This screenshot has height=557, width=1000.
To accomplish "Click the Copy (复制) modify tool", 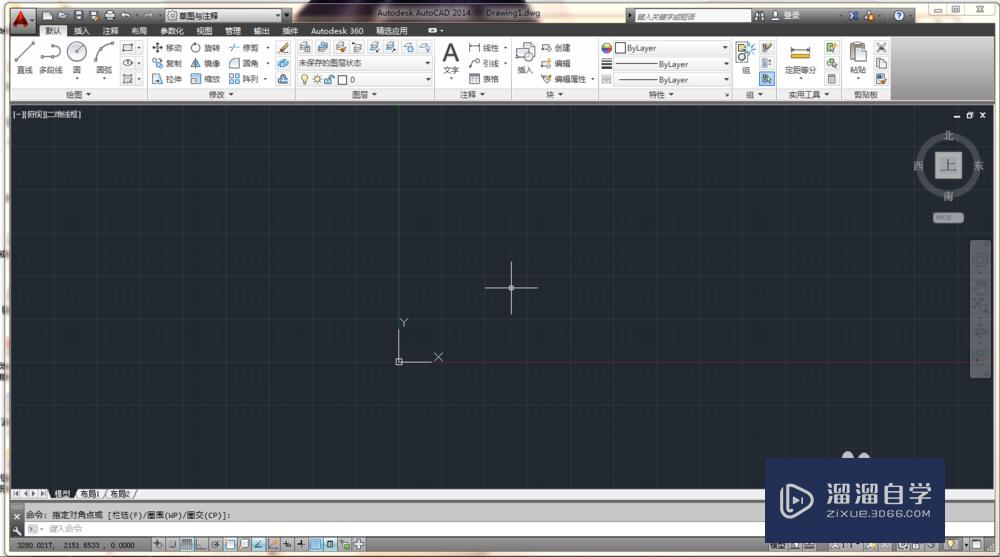I will tap(166, 63).
